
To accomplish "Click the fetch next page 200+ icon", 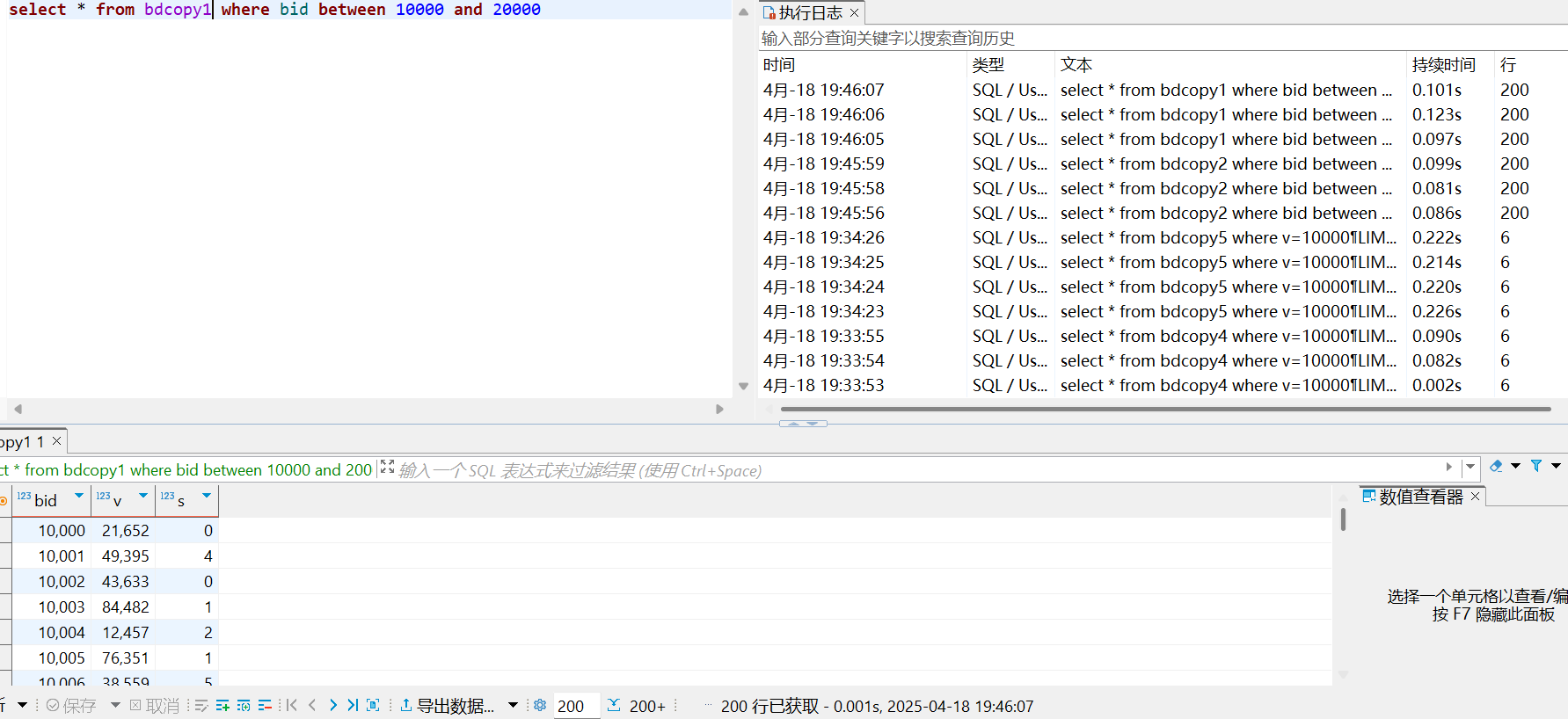I will (614, 705).
